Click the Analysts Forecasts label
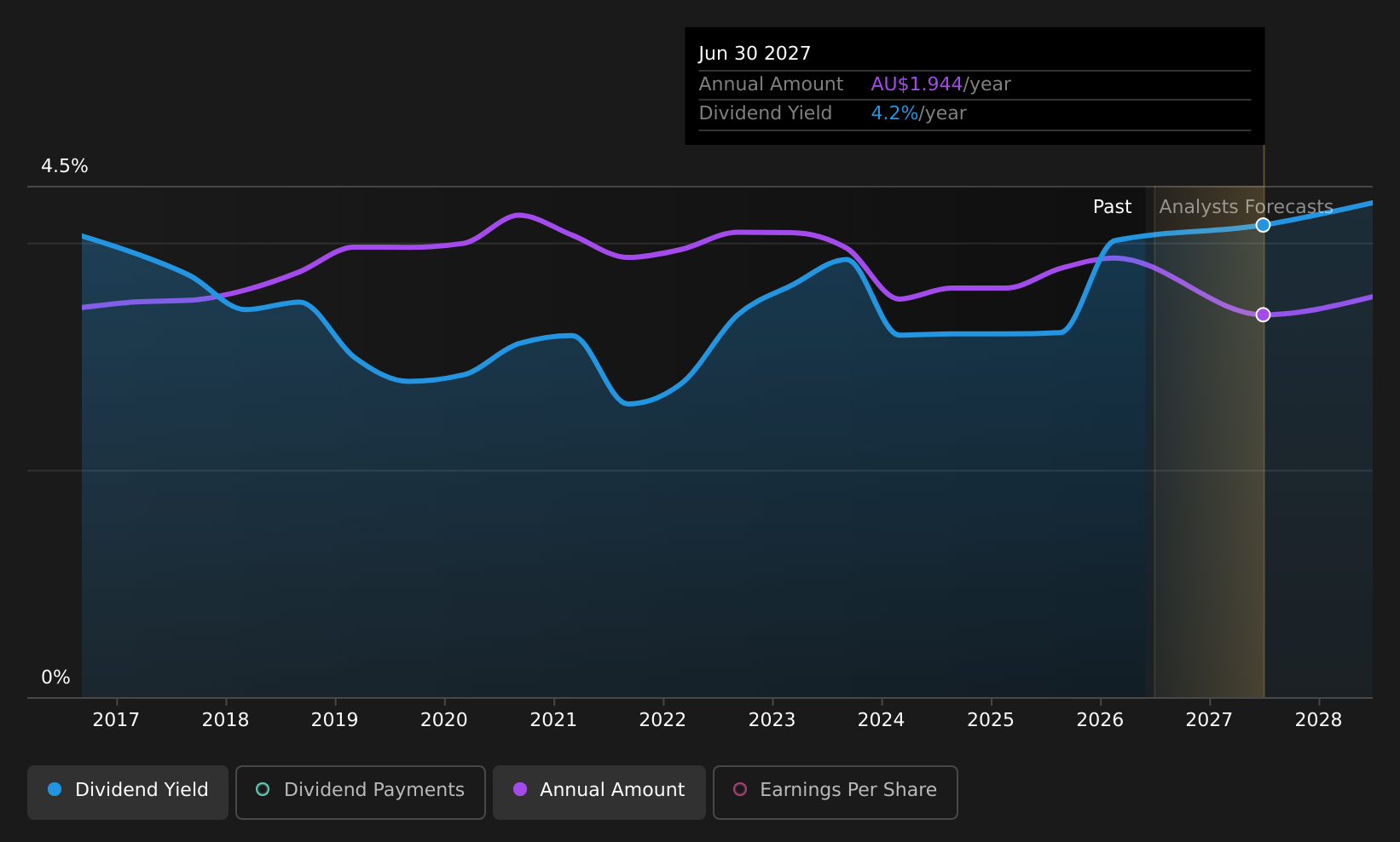This screenshot has width=1400, height=842. pyautogui.click(x=1246, y=207)
